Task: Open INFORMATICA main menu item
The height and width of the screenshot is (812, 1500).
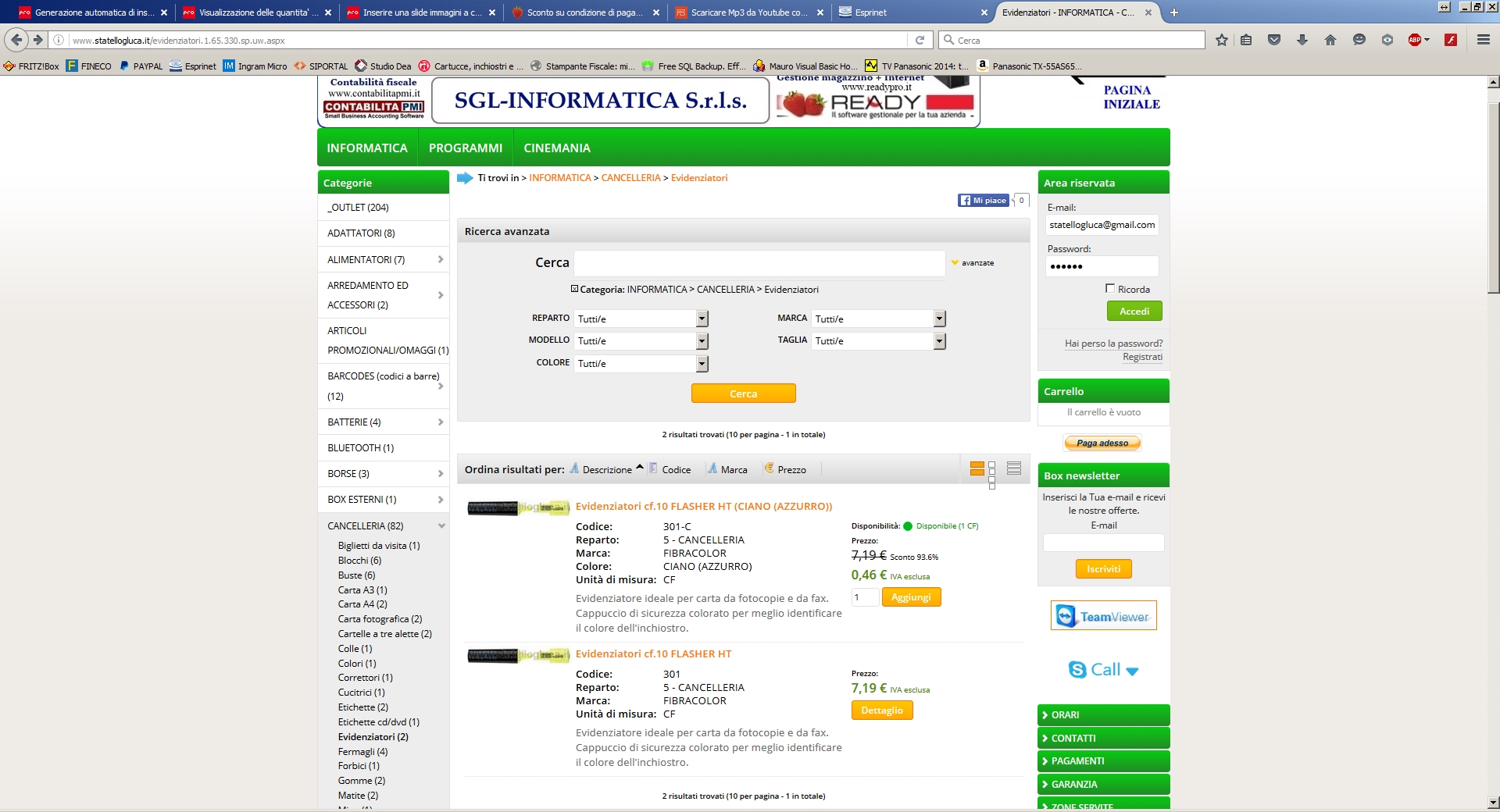Action: tap(367, 148)
